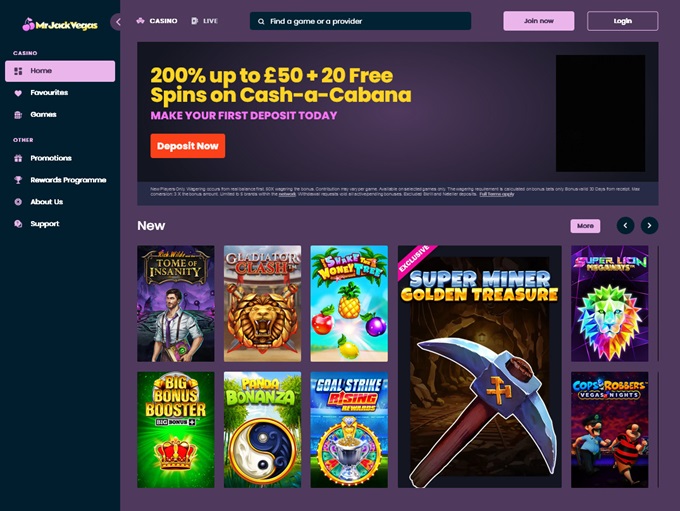Open the Casino tab in the header

(157, 21)
